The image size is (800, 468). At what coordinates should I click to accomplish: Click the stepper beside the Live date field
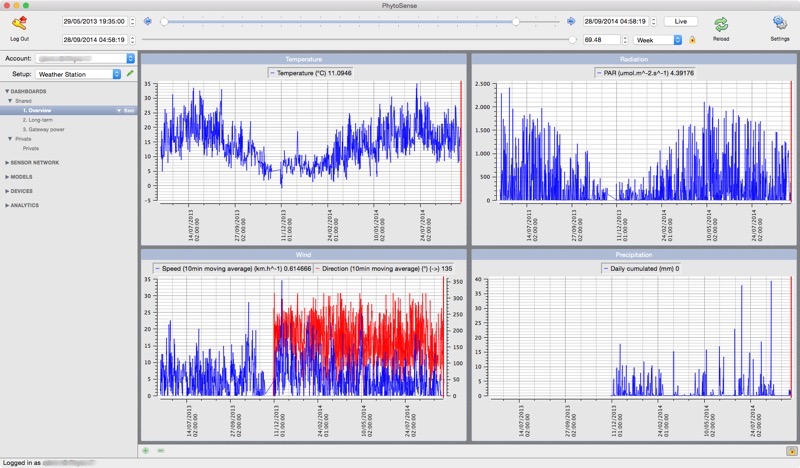(654, 21)
